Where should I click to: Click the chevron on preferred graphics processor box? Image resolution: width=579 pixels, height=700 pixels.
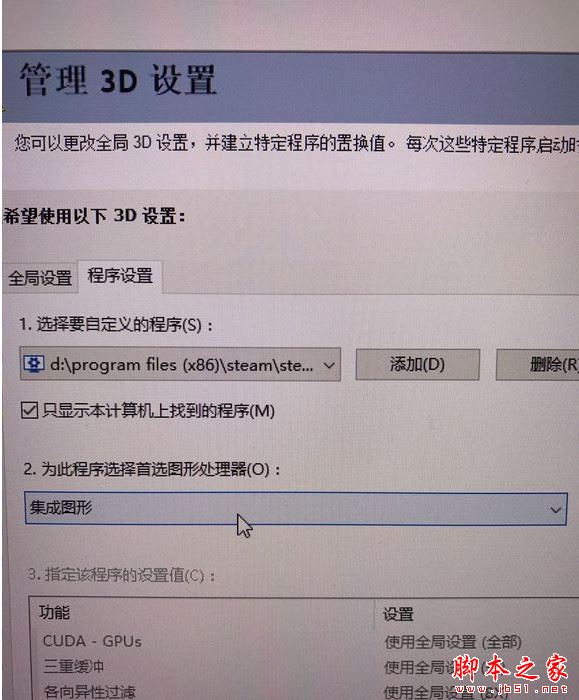pos(555,510)
